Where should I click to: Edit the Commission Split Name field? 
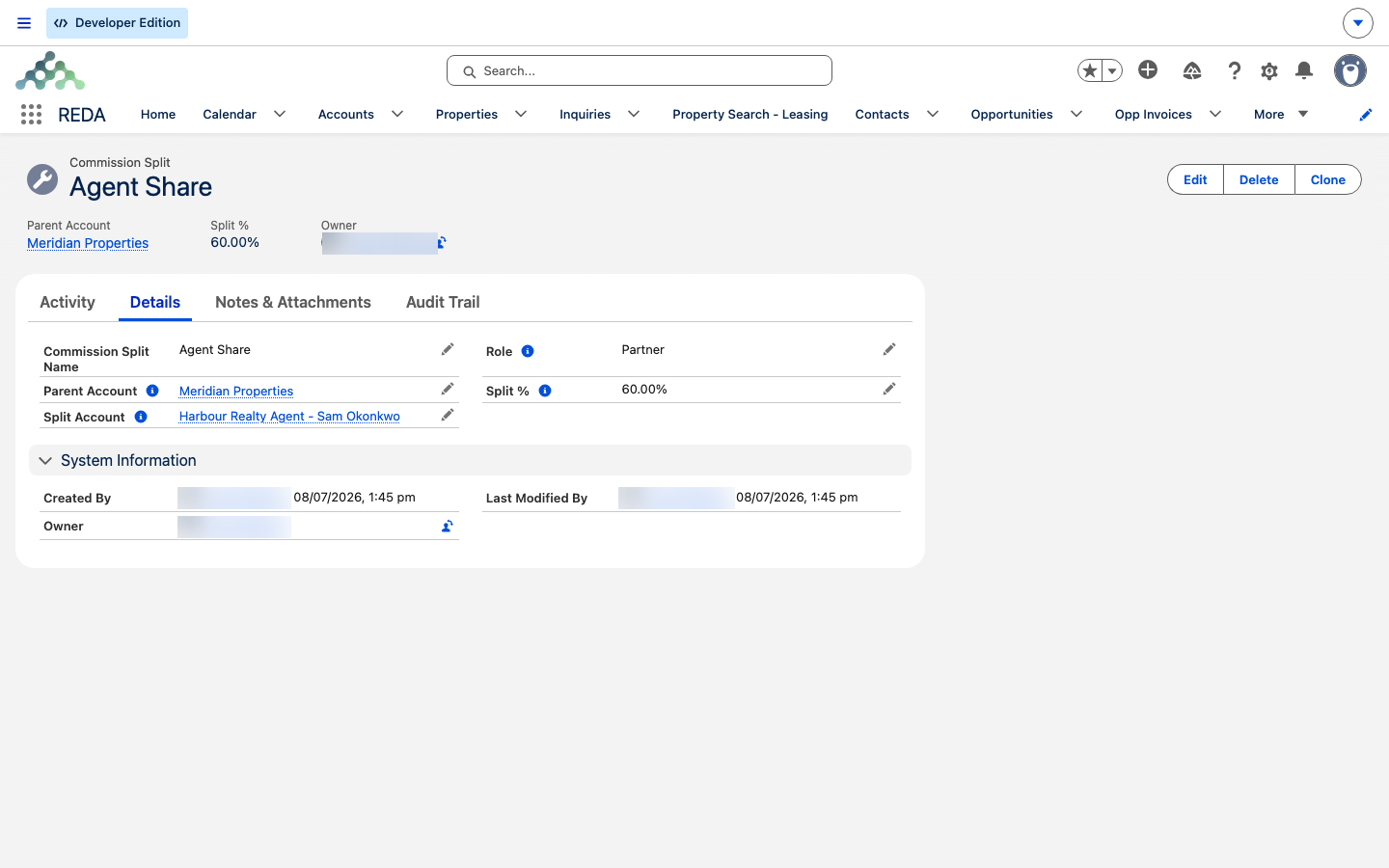point(448,349)
